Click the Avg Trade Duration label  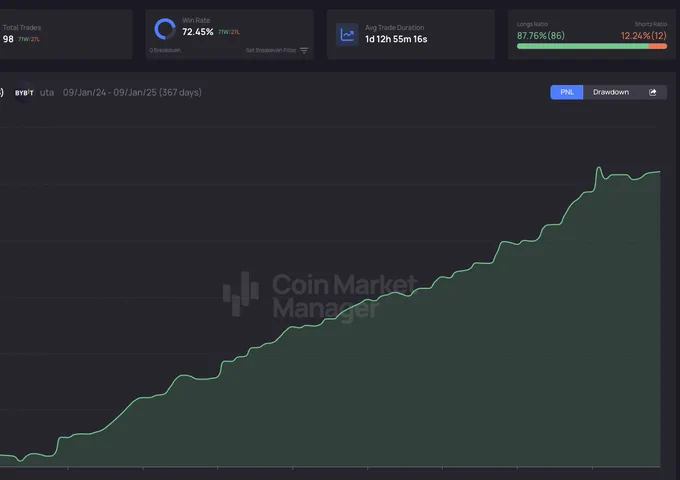[394, 27]
